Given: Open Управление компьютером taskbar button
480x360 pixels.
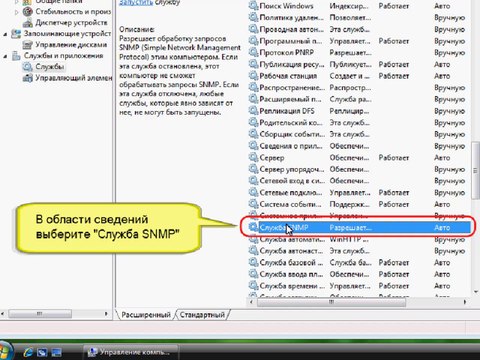Looking at the screenshot, I should (x=130, y=352).
